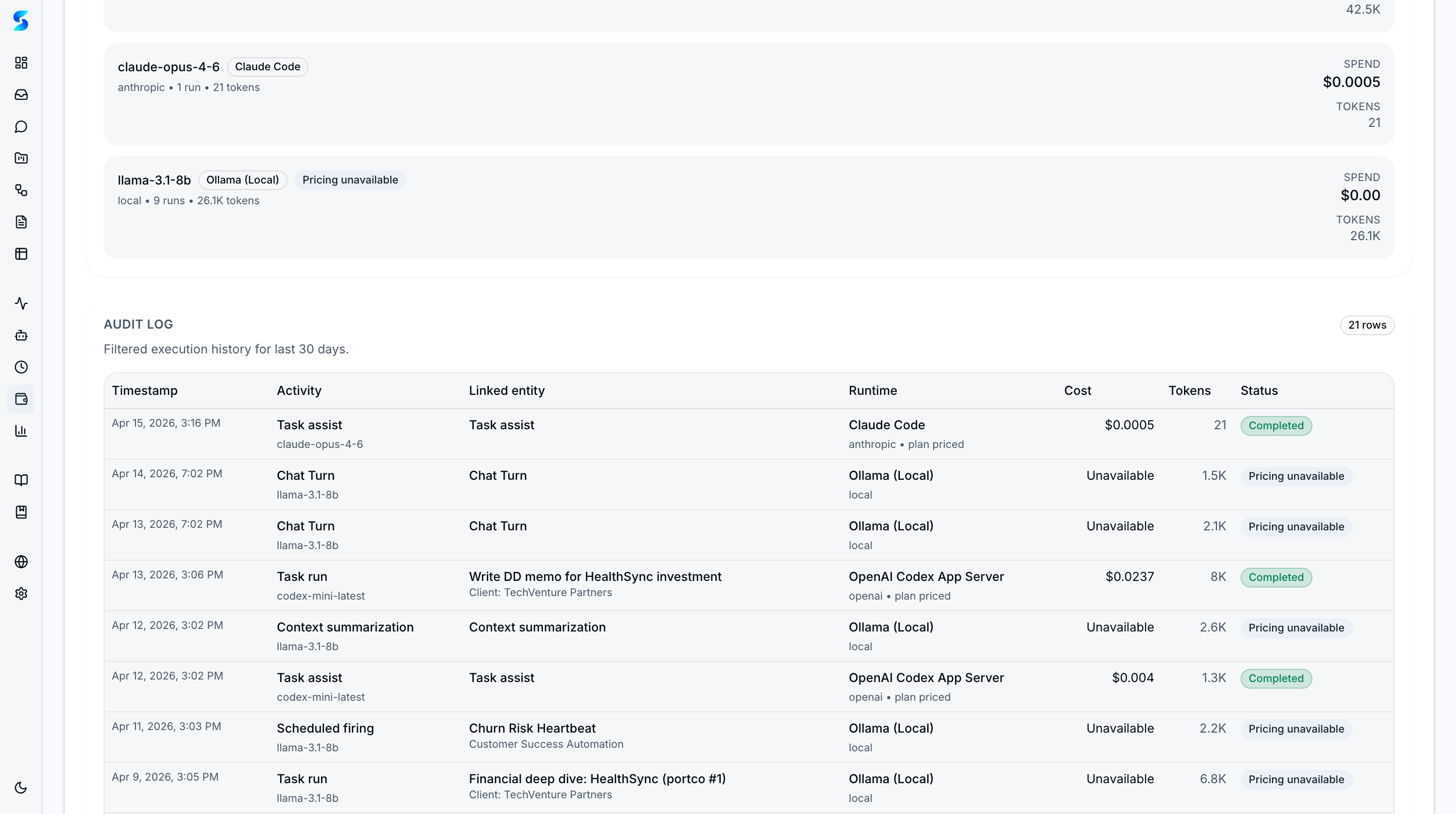Open execution history via clock icon
1456x814 pixels.
tap(21, 367)
